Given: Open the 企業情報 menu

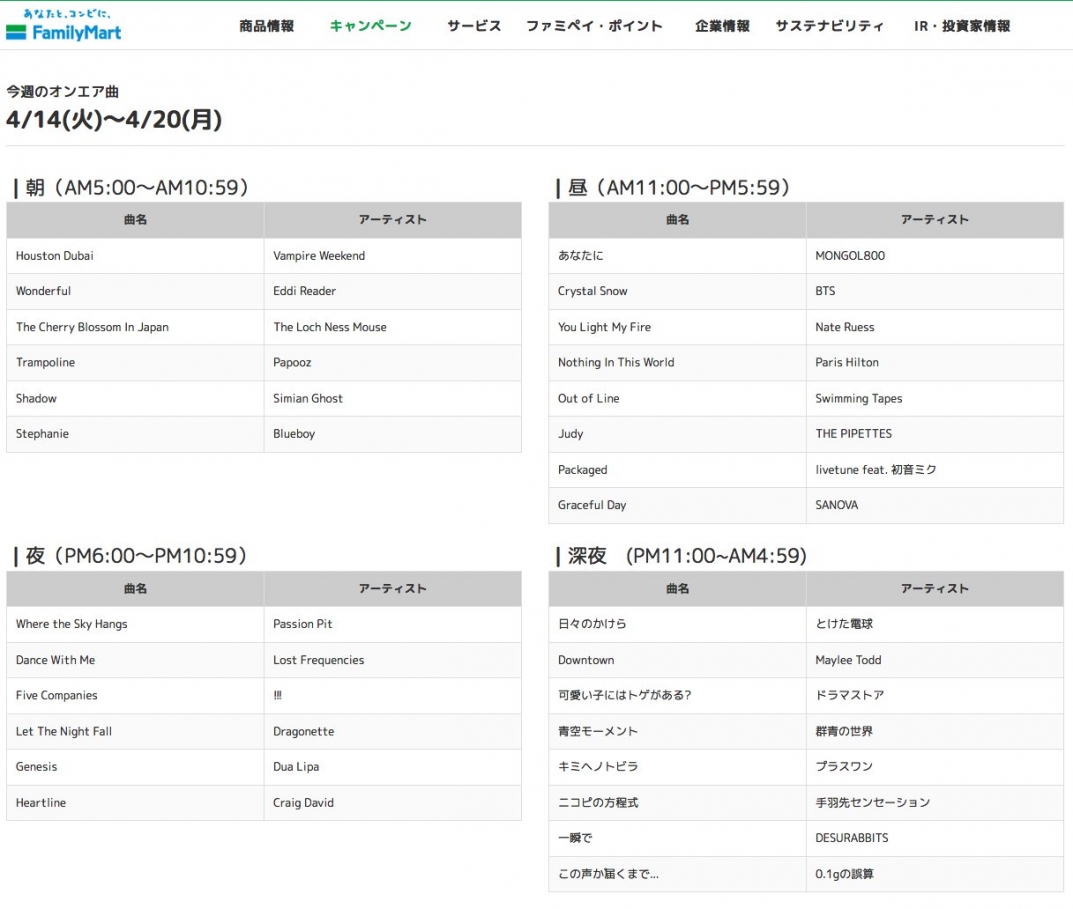Looking at the screenshot, I should click(722, 26).
